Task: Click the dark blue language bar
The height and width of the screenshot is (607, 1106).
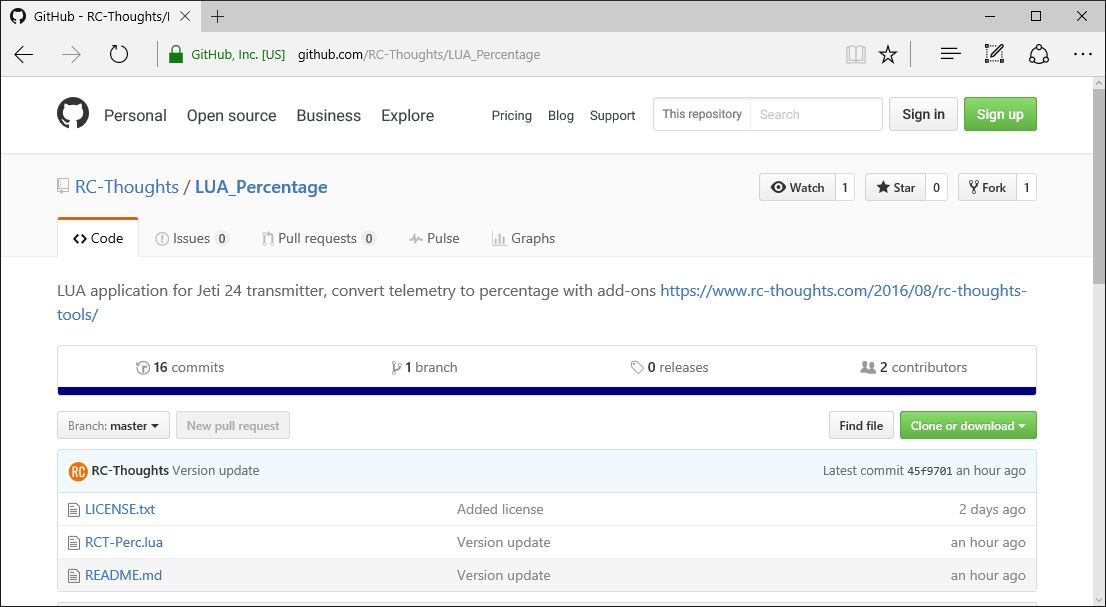Action: pyautogui.click(x=547, y=391)
